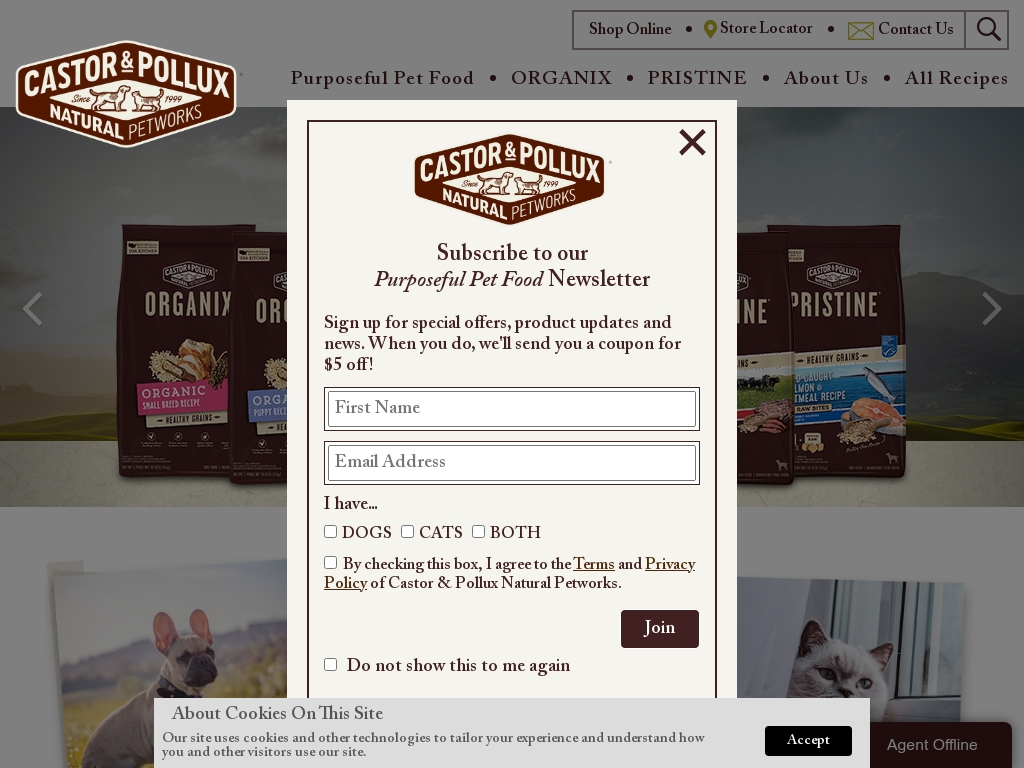Click the popup Castor & Pollux logo
1024x768 pixels.
pyautogui.click(x=510, y=180)
